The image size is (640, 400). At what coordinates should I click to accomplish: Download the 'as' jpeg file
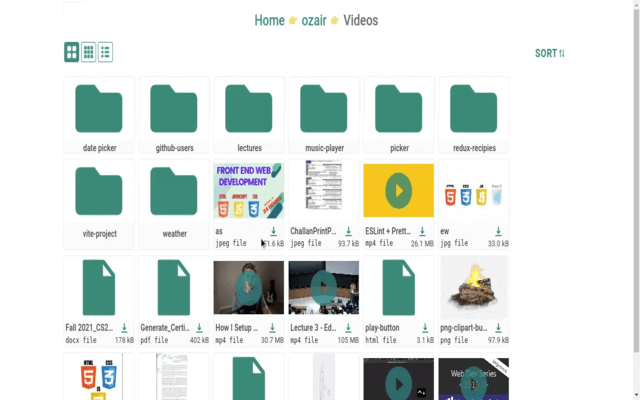coord(273,231)
